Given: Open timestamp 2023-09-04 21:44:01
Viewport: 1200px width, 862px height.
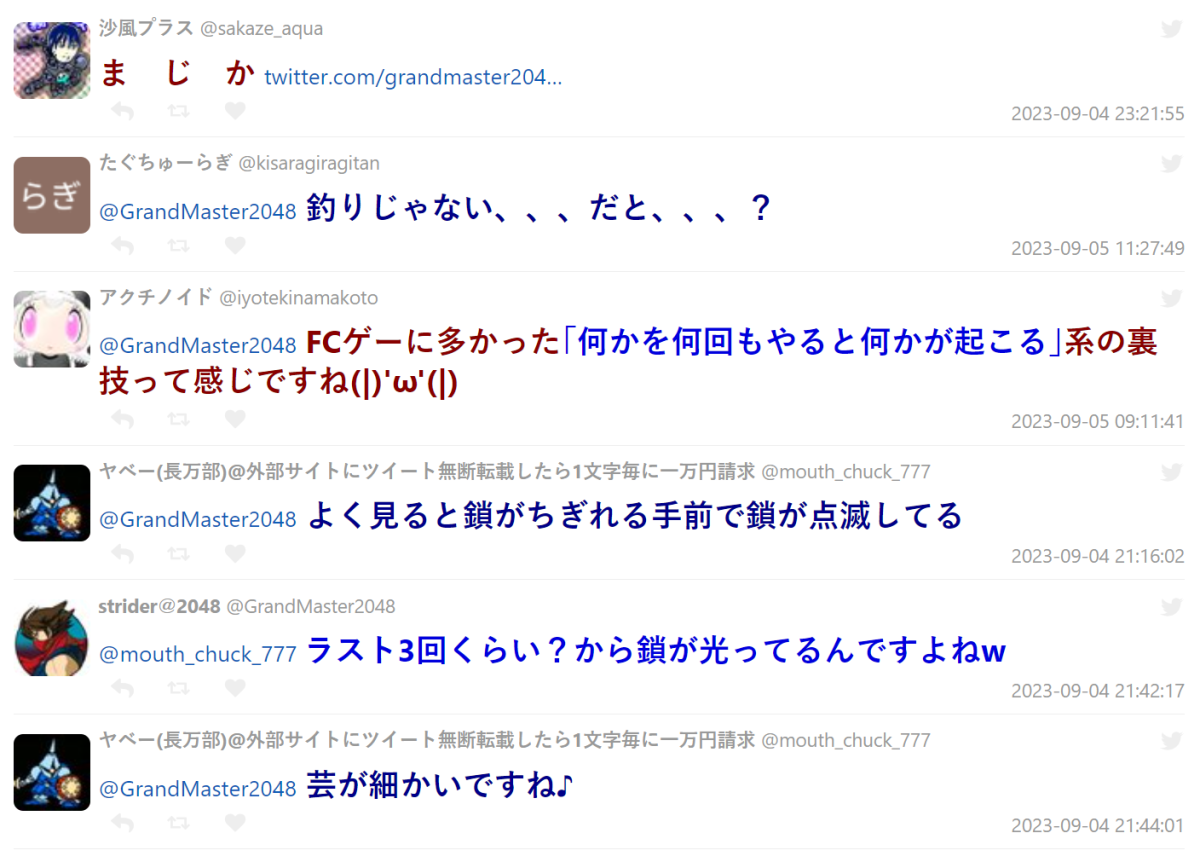Looking at the screenshot, I should (1097, 825).
